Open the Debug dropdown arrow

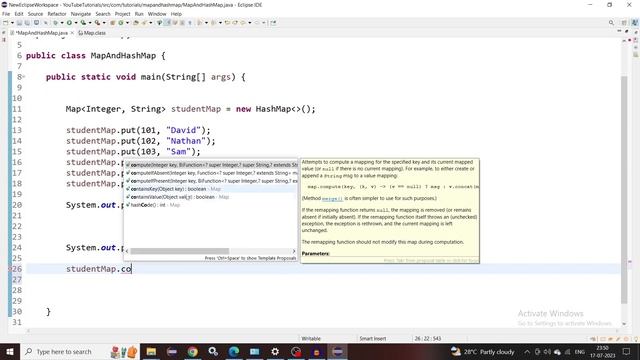tap(62, 23)
